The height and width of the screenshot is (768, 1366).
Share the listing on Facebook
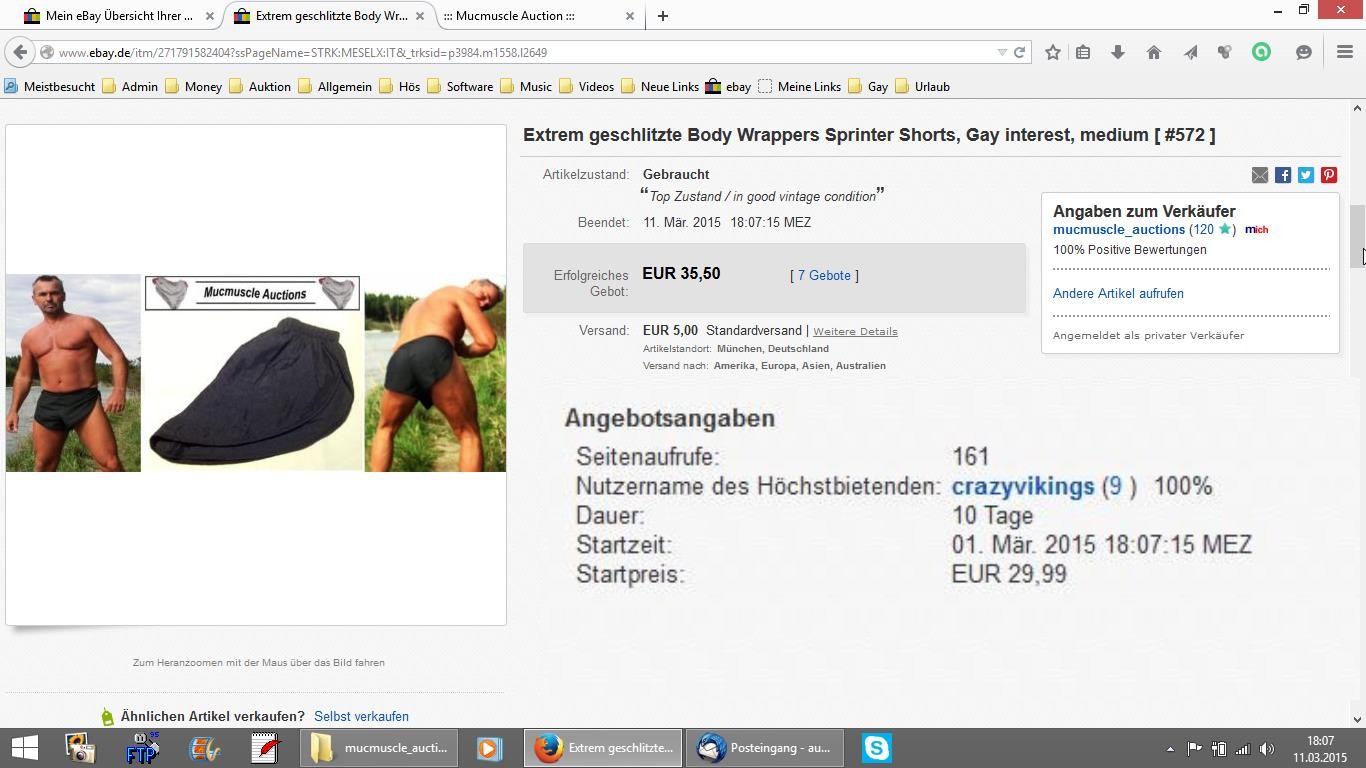click(1283, 175)
